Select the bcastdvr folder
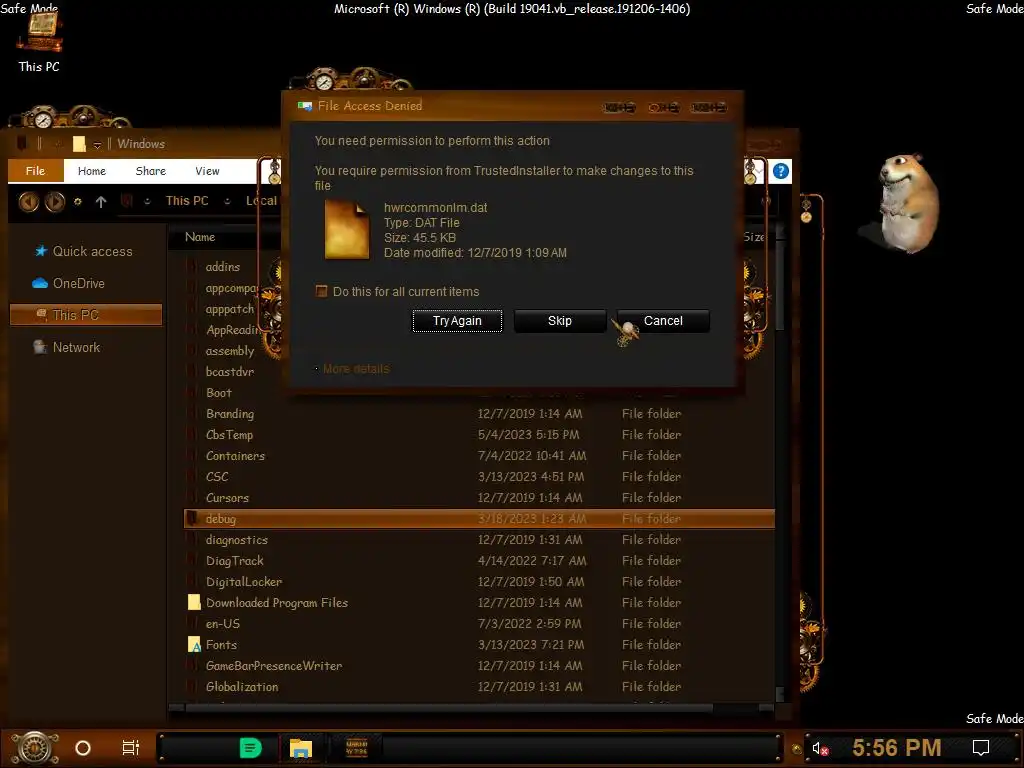The width and height of the screenshot is (1024, 768). click(x=230, y=372)
